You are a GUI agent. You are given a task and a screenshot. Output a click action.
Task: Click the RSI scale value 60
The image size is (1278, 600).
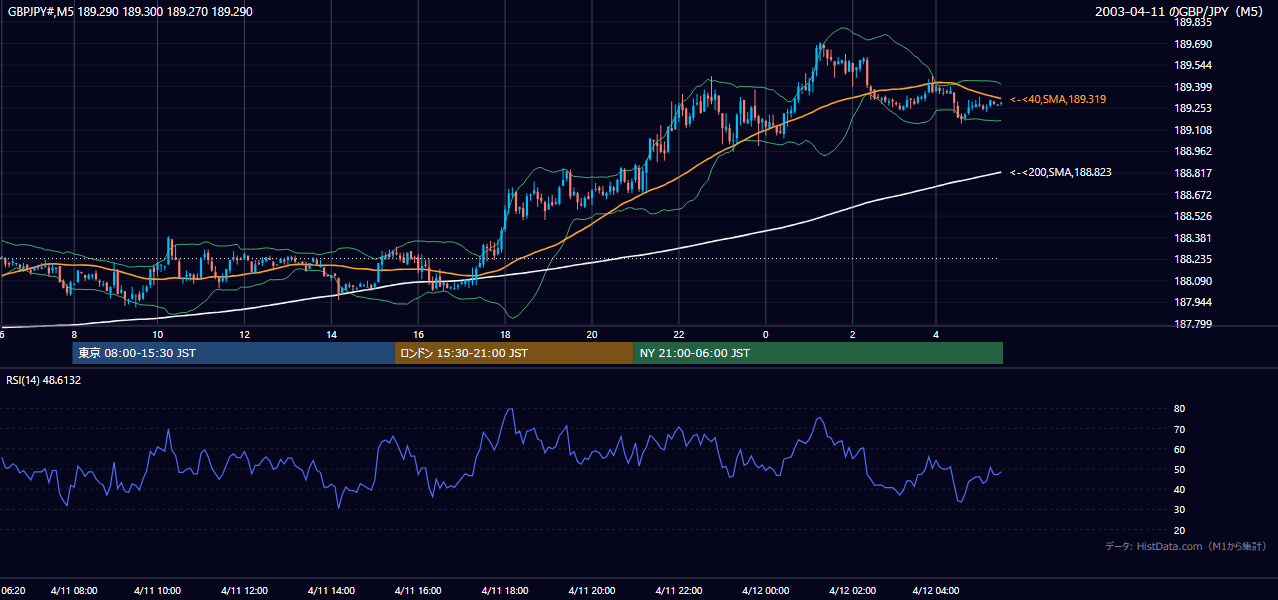tap(1179, 449)
